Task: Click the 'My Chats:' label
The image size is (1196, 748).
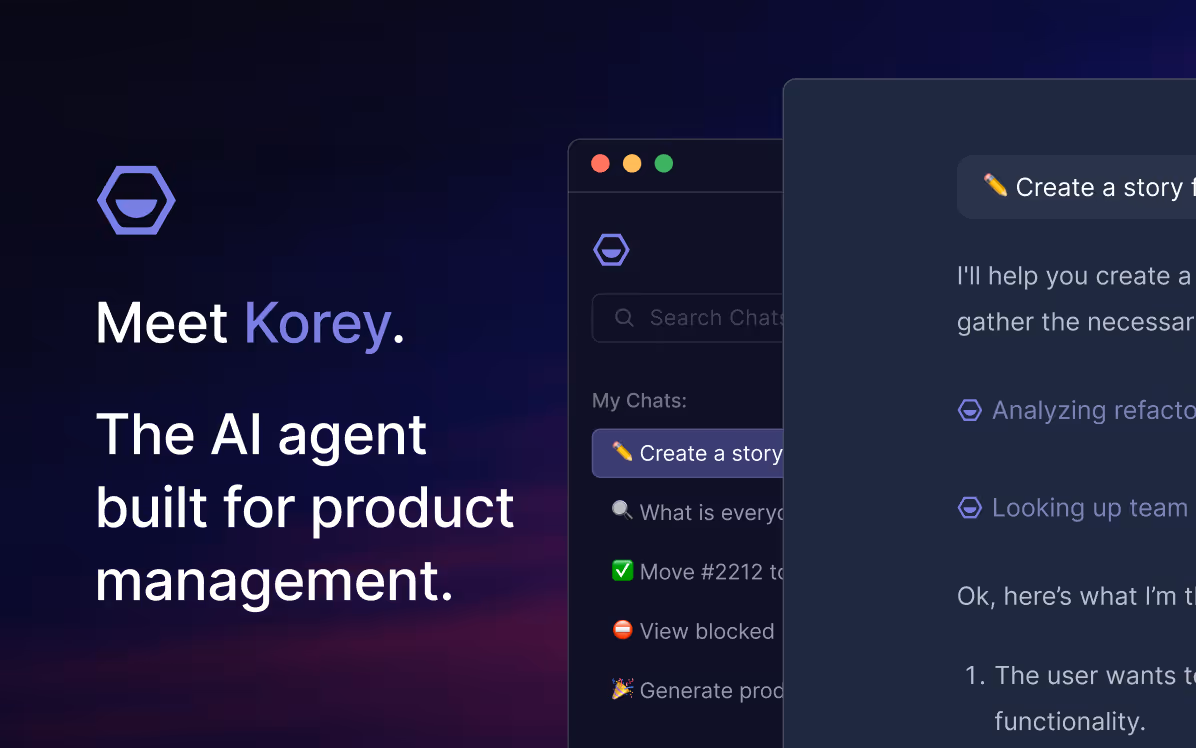Action: tap(639, 401)
